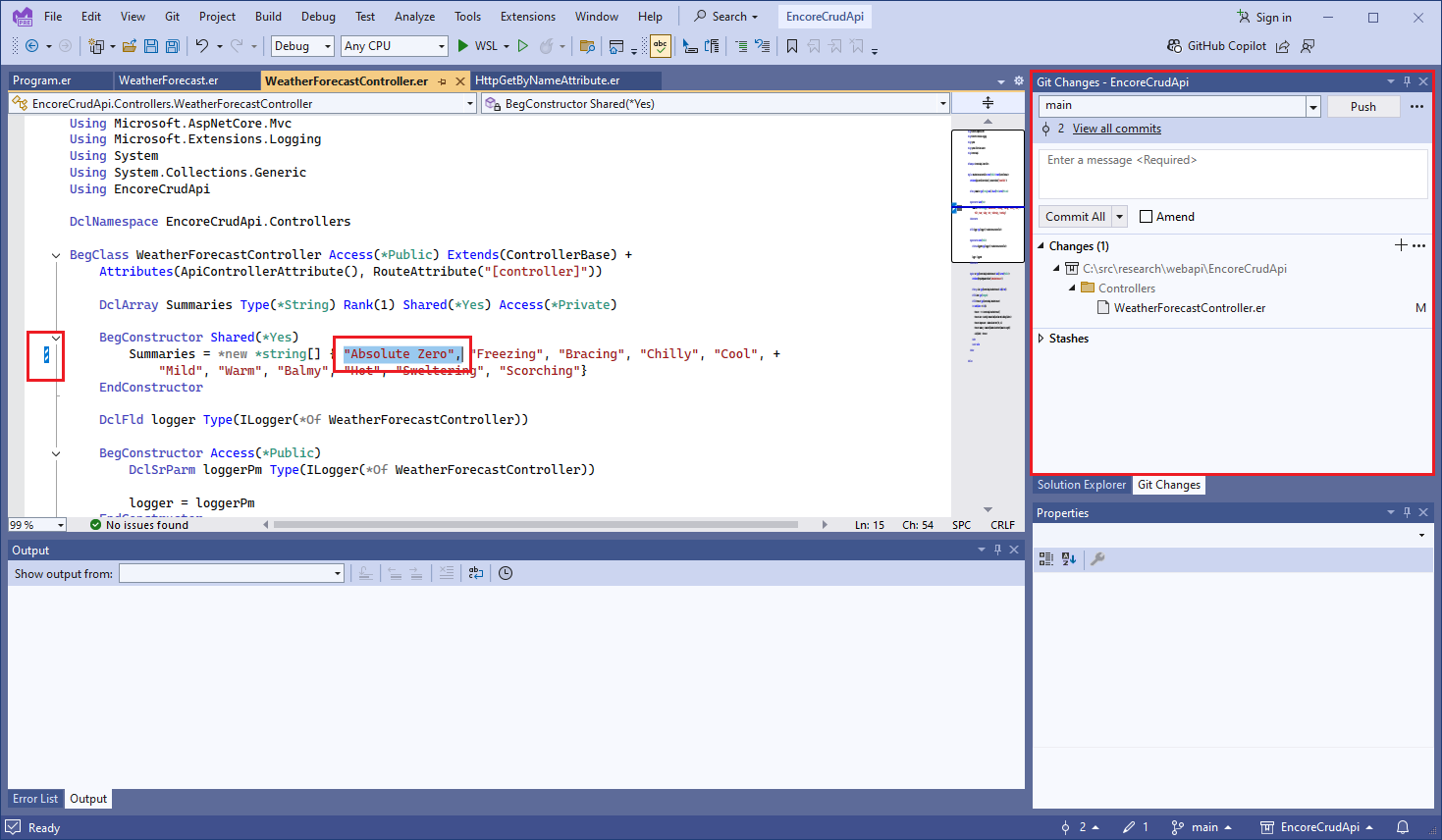The width and height of the screenshot is (1442, 840).
Task: Toggle the spell checker abc icon
Action: [661, 46]
